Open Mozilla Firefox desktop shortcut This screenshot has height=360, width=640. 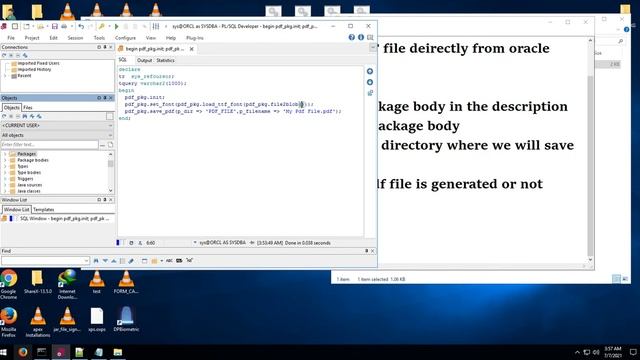pos(9,322)
